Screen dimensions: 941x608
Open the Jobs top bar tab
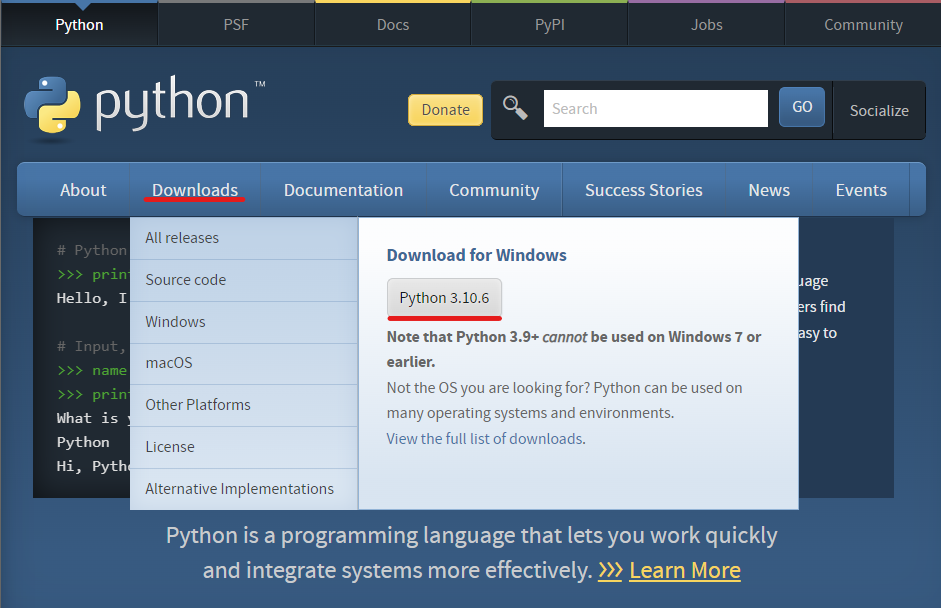[x=706, y=25]
